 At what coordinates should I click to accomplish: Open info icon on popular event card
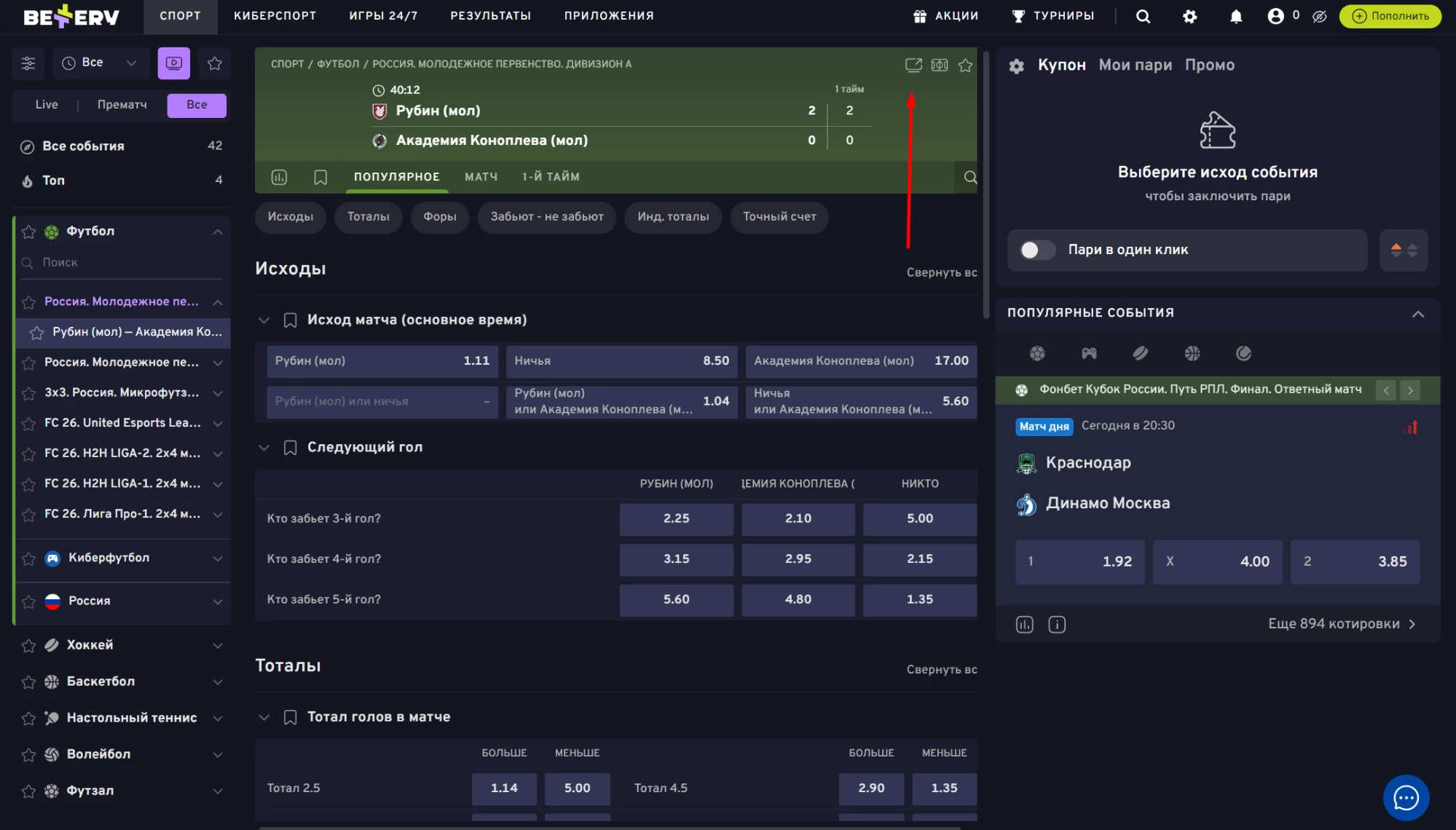pos(1057,625)
